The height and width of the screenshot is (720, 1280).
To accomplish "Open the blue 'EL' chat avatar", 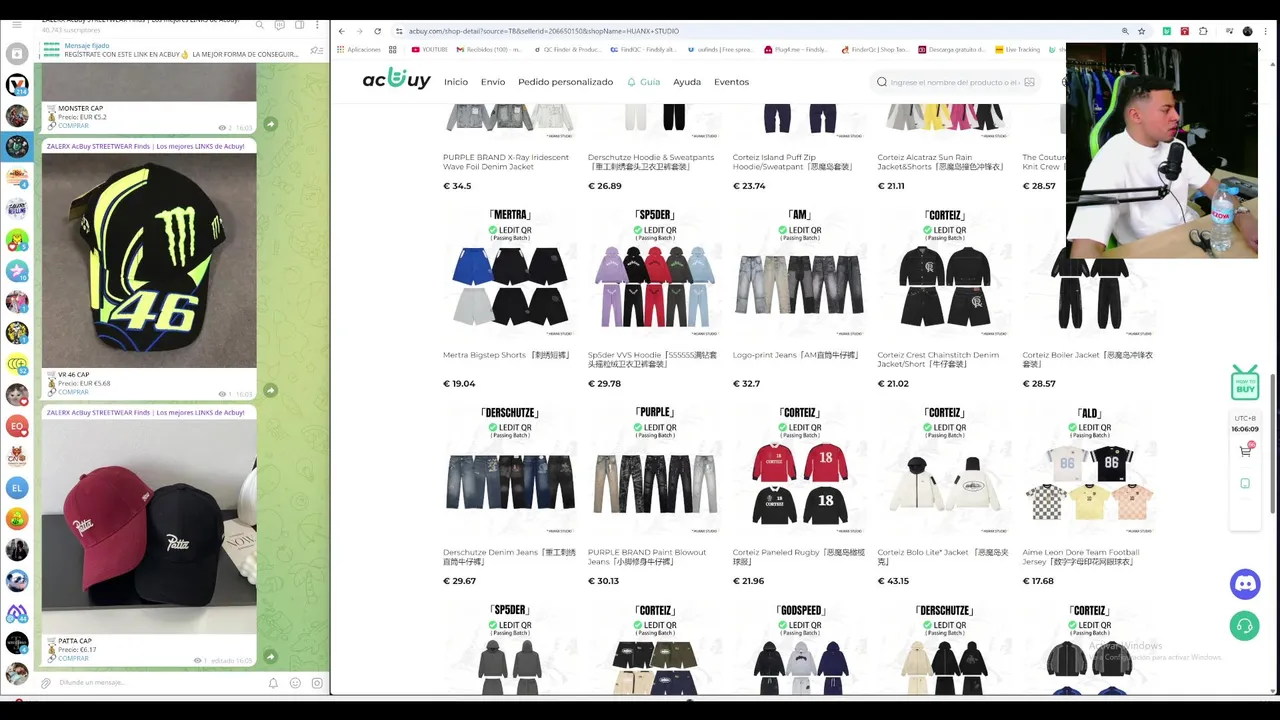I will (17, 488).
